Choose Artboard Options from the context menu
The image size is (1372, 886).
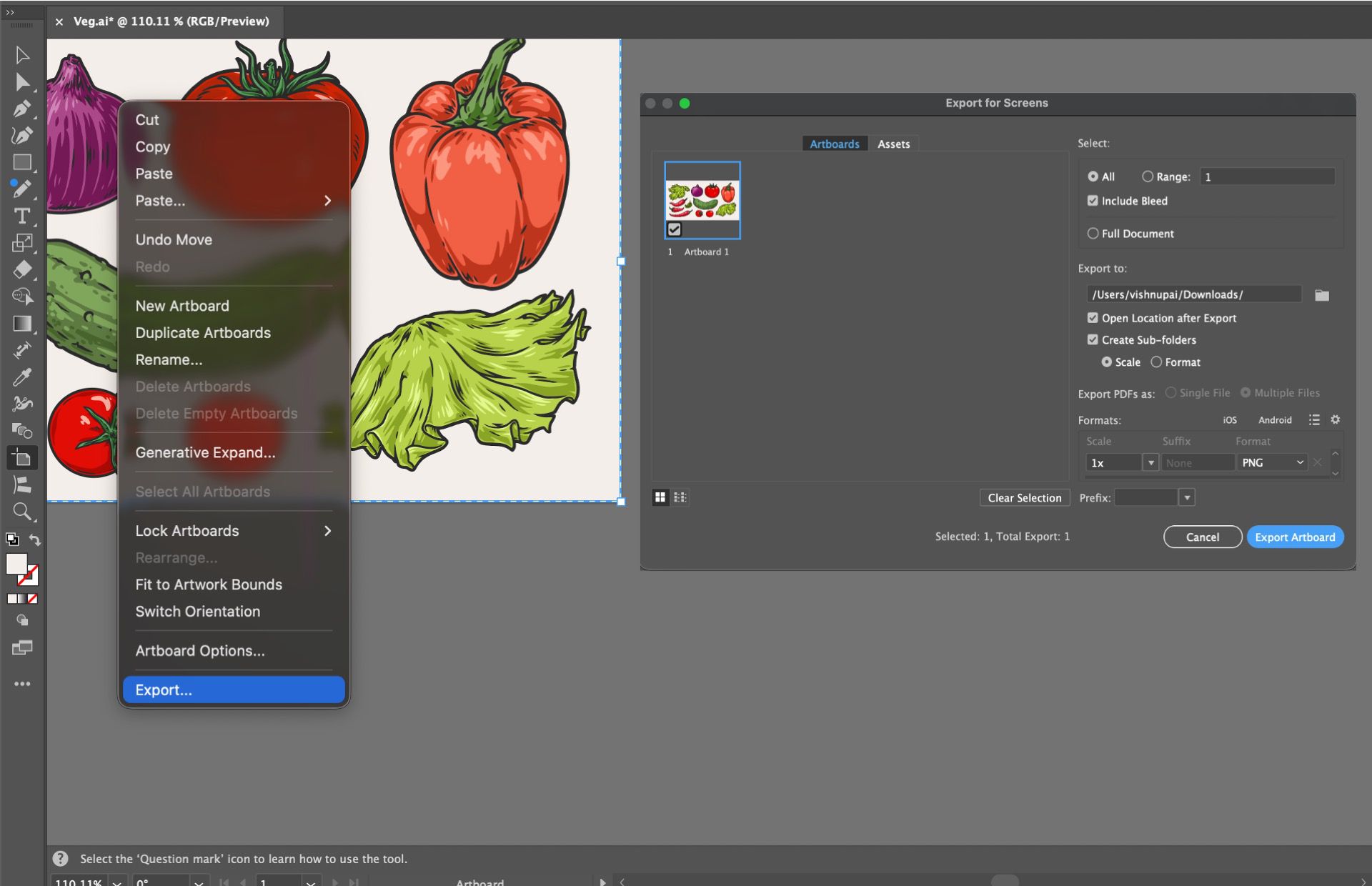coord(199,650)
